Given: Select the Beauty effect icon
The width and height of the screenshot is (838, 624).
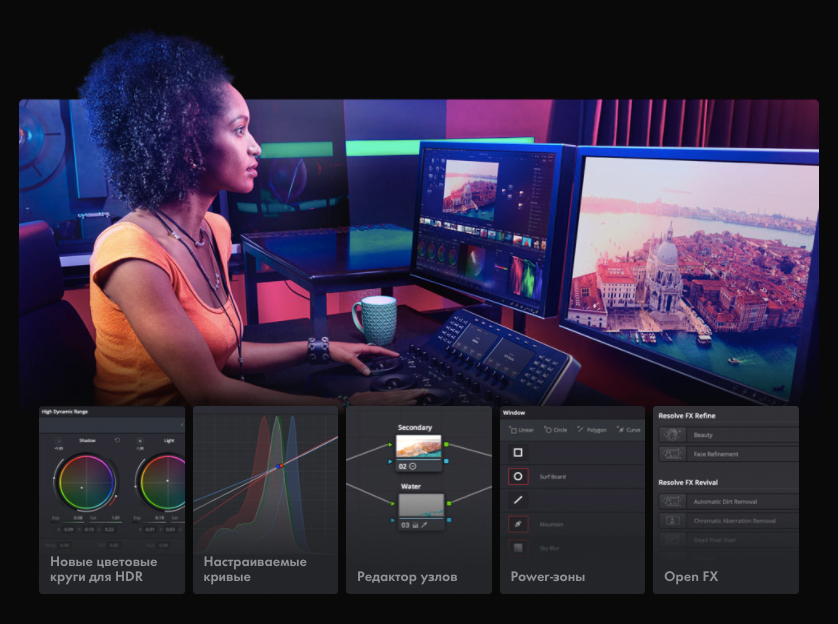Looking at the screenshot, I should 672,435.
